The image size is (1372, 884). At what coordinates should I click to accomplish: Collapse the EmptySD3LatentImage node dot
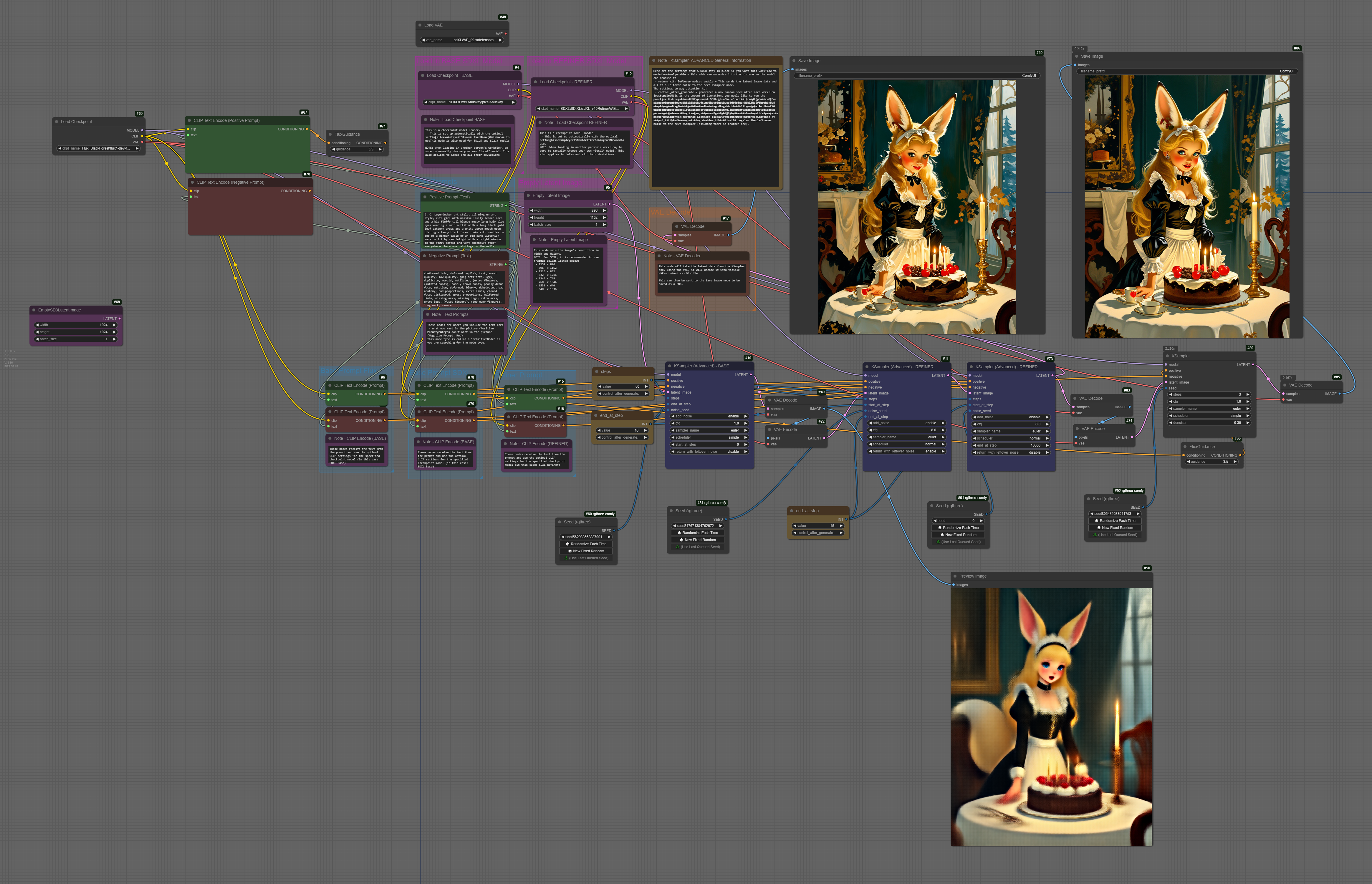[33, 310]
